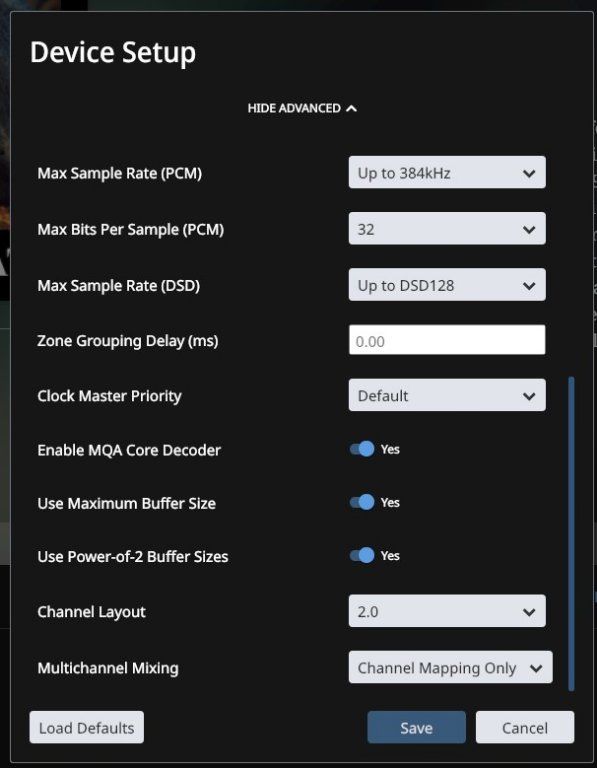This screenshot has height=768, width=597.
Task: Click the Cancel button
Action: click(525, 727)
